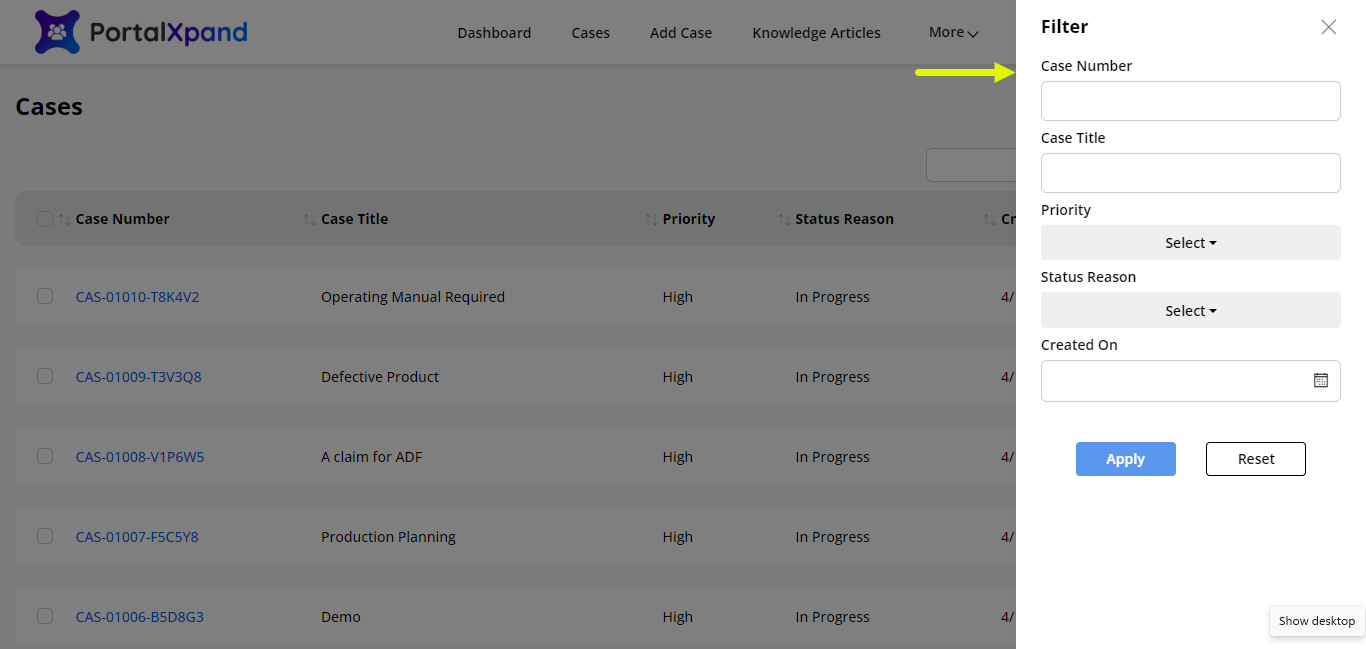Sort by Case Title column arrows
The image size is (1366, 649).
[x=310, y=219]
